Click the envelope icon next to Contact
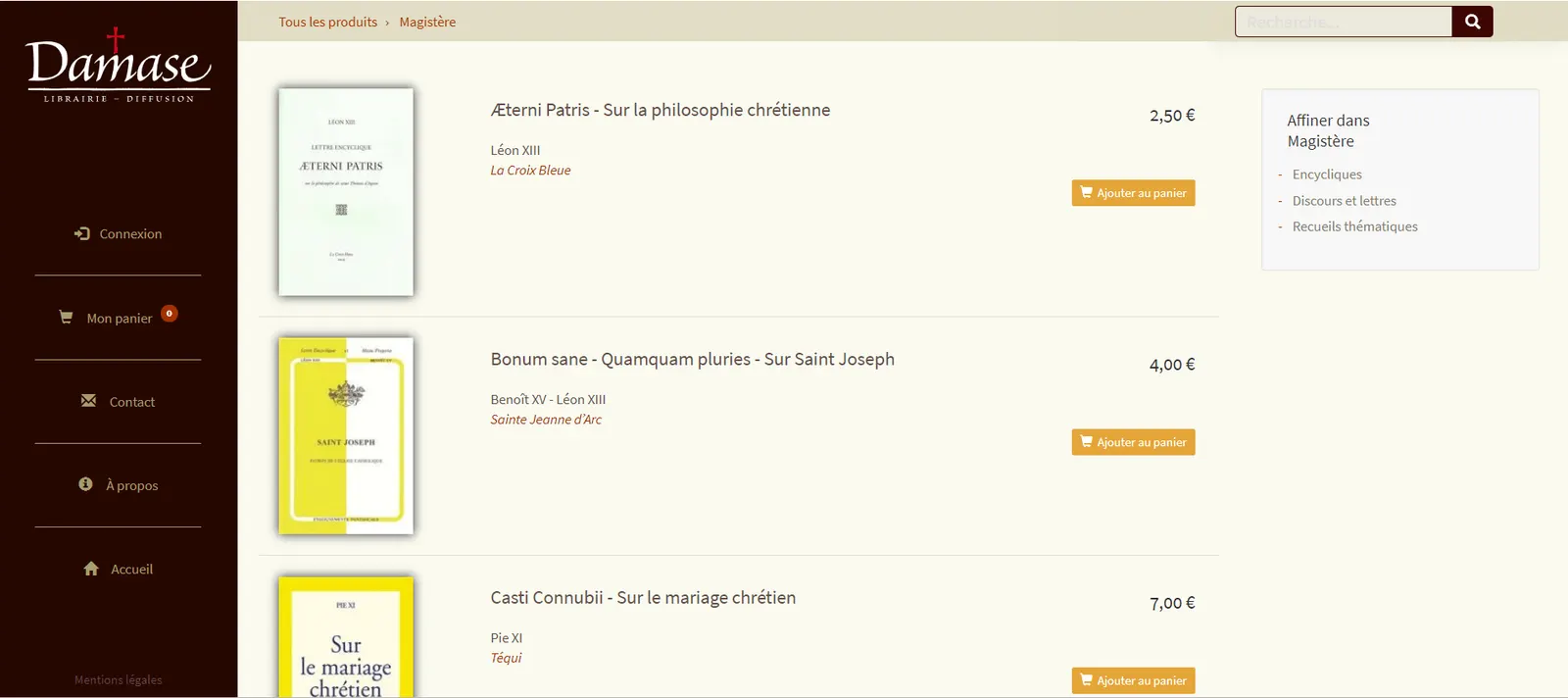Screen dimensions: 1568x698 click(88, 401)
